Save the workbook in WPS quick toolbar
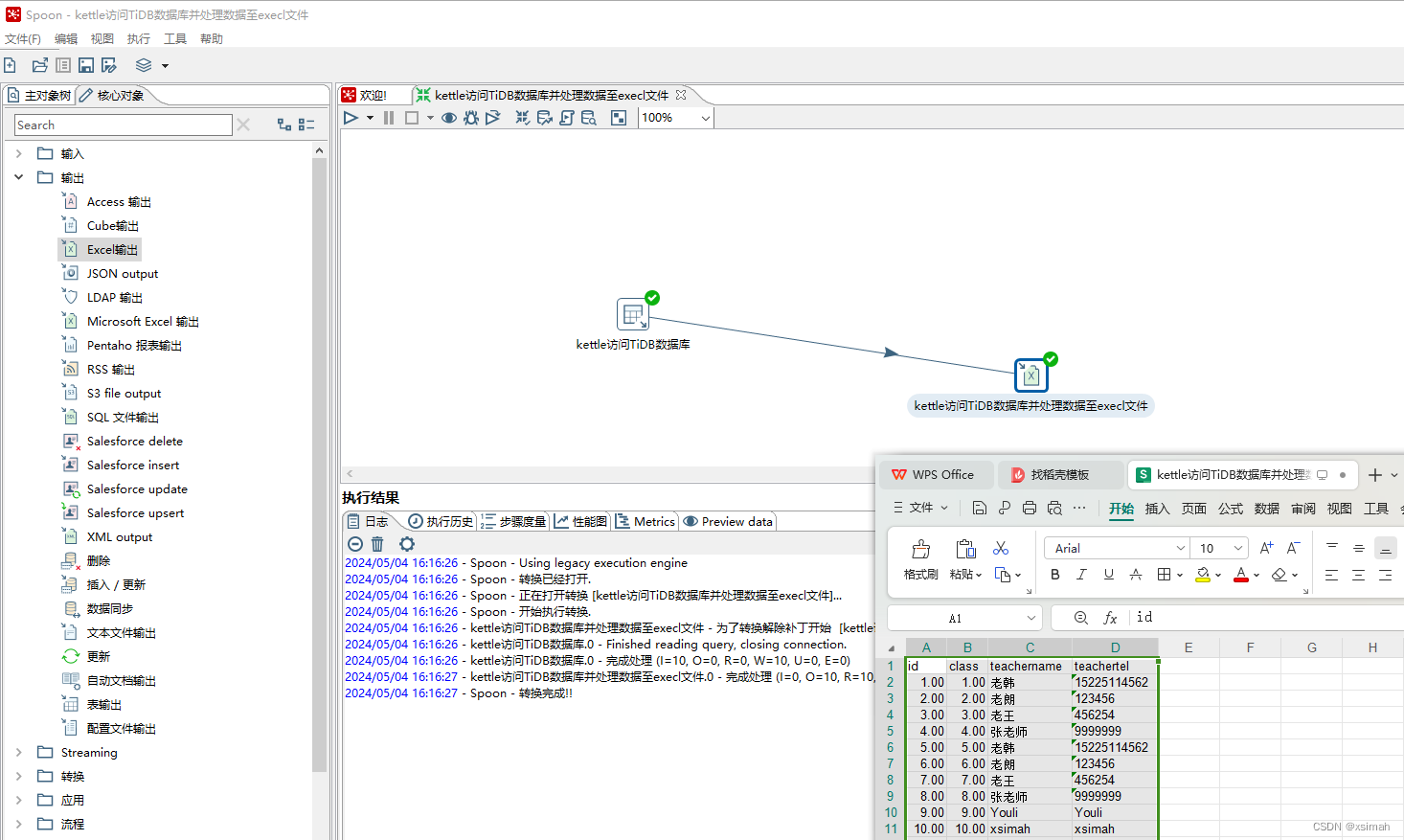The height and width of the screenshot is (840, 1404). click(x=979, y=508)
